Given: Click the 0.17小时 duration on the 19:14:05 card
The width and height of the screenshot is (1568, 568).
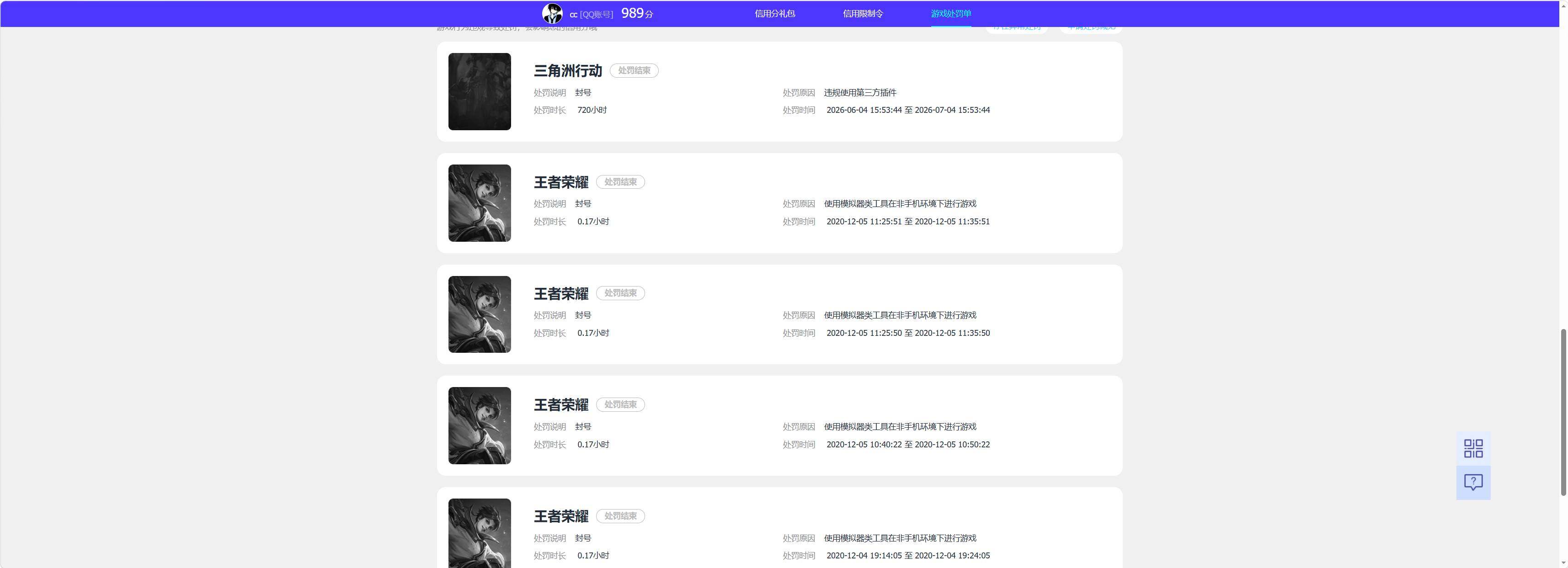Looking at the screenshot, I should tap(593, 555).
